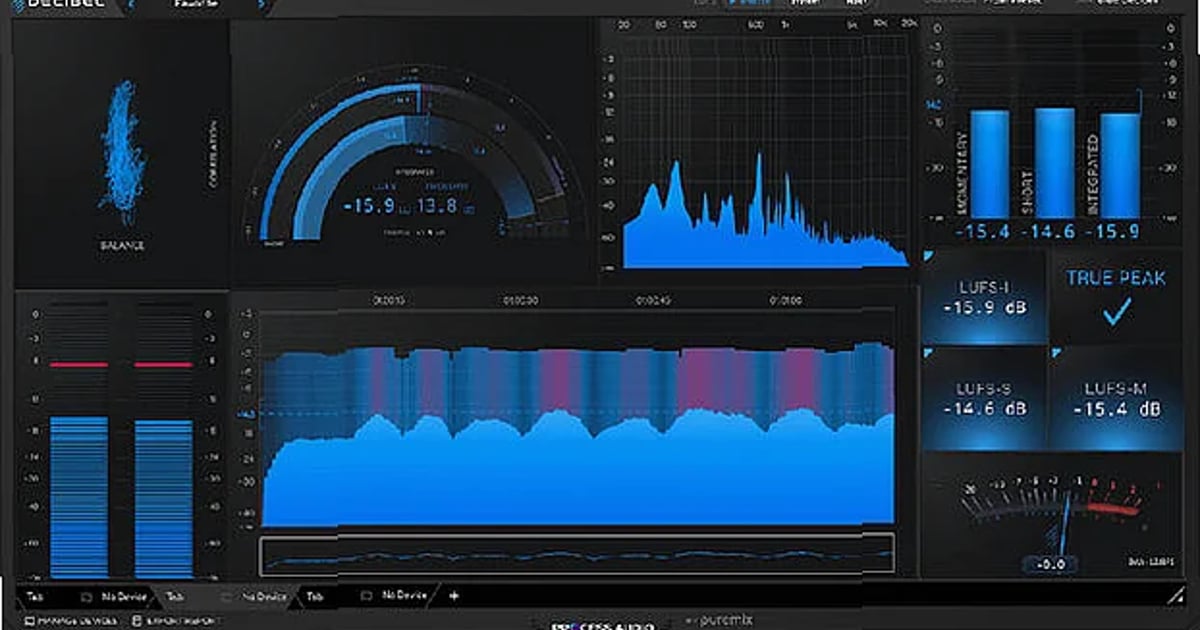Click the Reset button in the top bar
Image resolution: width=1200 pixels, height=630 pixels.
pos(857,4)
